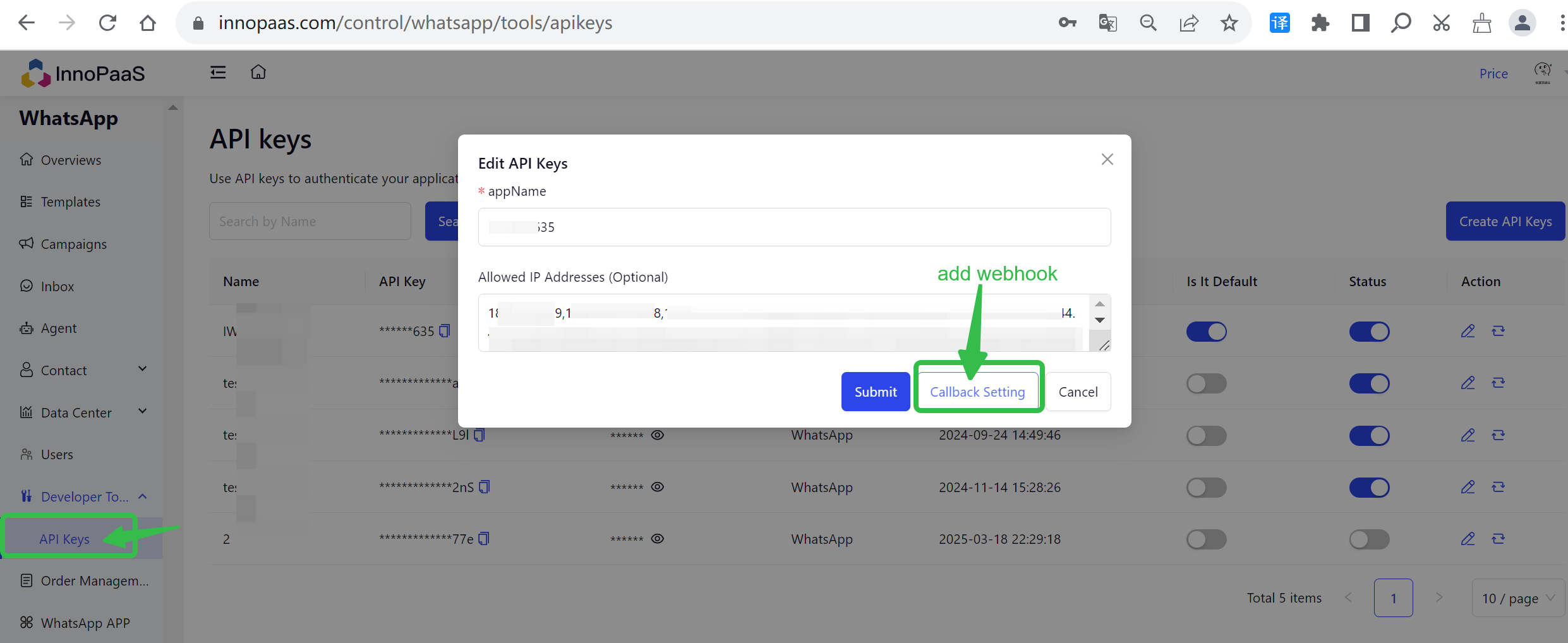
Task: Reveal the secret for key ending 77e
Action: click(x=658, y=539)
